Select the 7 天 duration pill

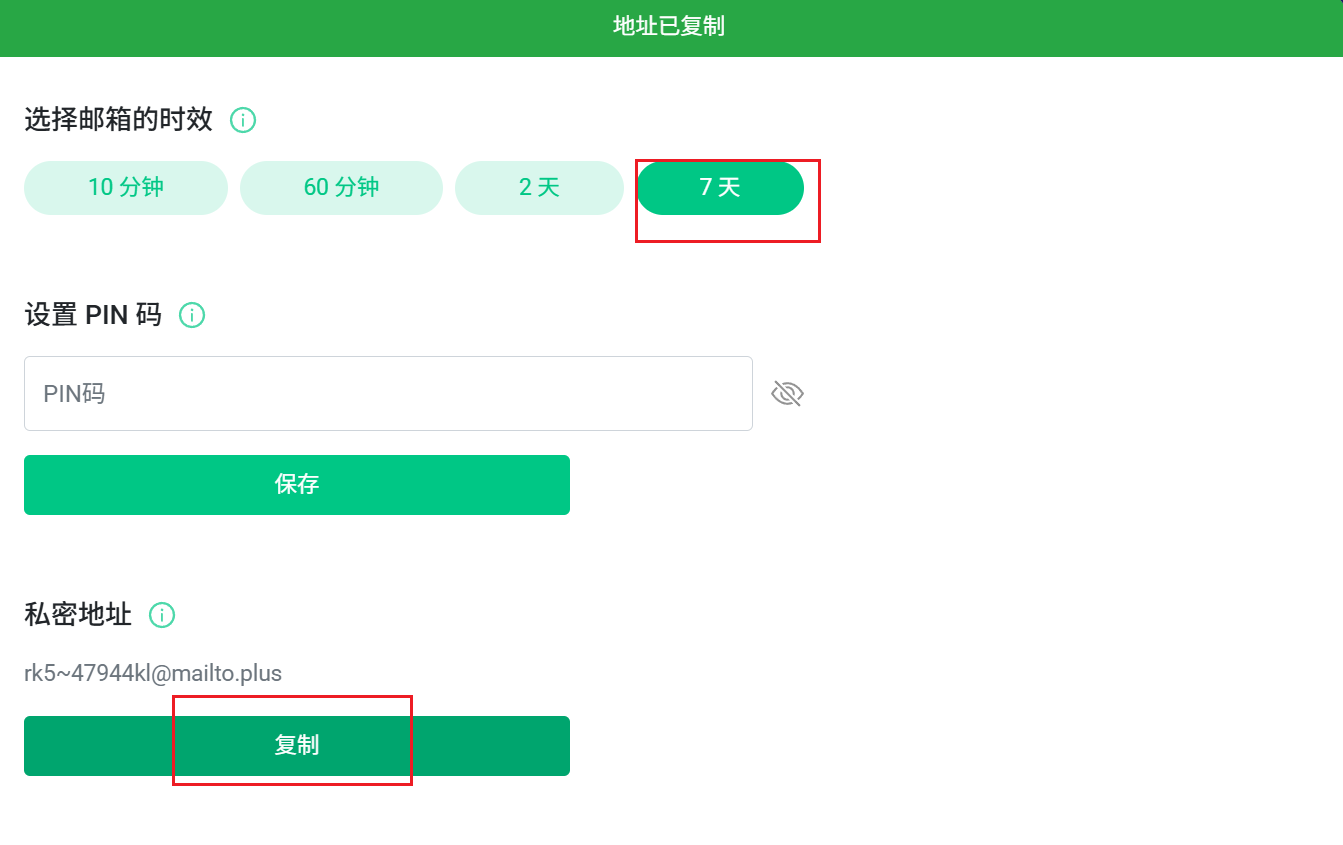coord(720,188)
